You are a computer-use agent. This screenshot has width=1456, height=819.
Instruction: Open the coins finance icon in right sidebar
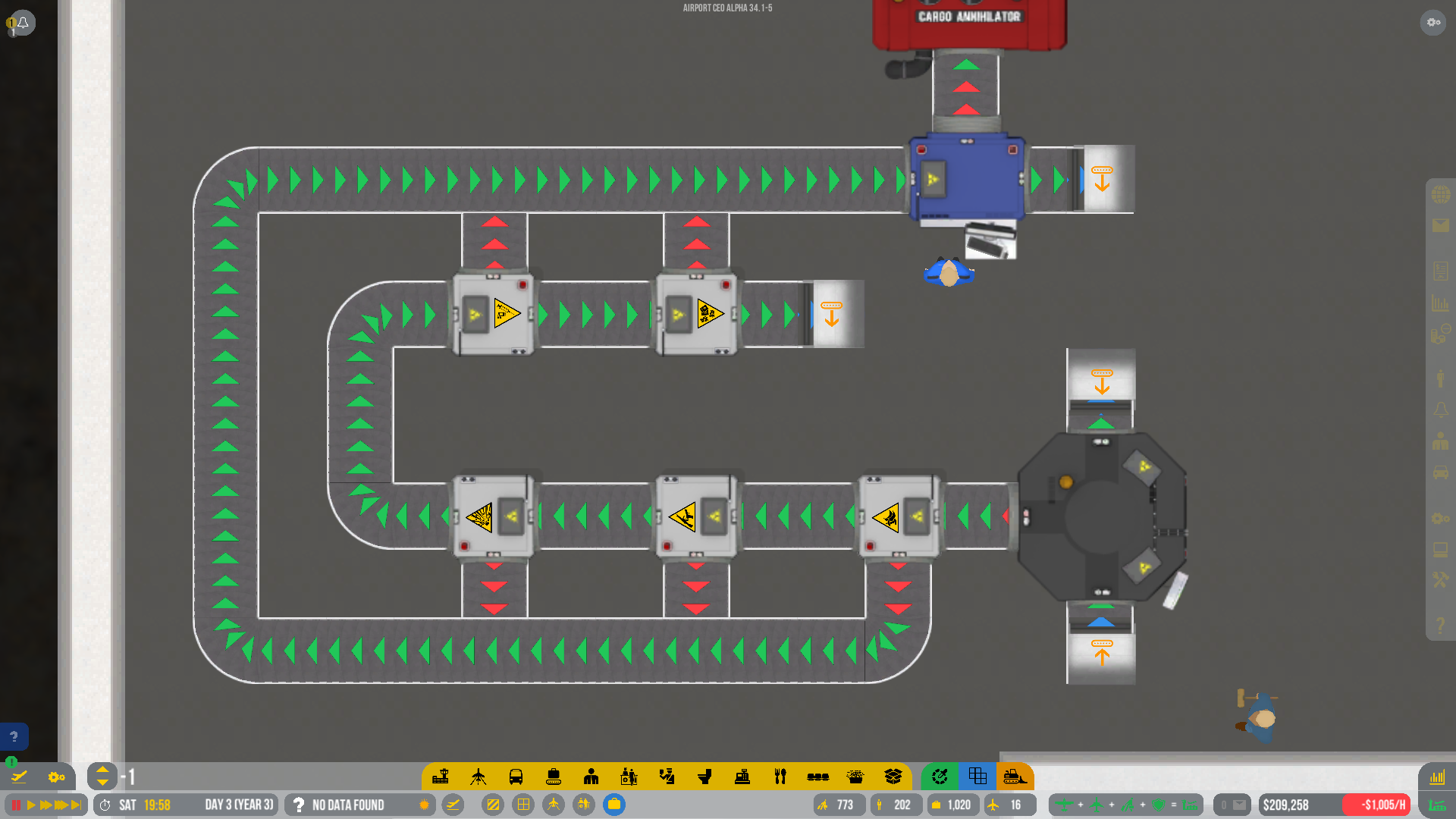(x=1441, y=334)
